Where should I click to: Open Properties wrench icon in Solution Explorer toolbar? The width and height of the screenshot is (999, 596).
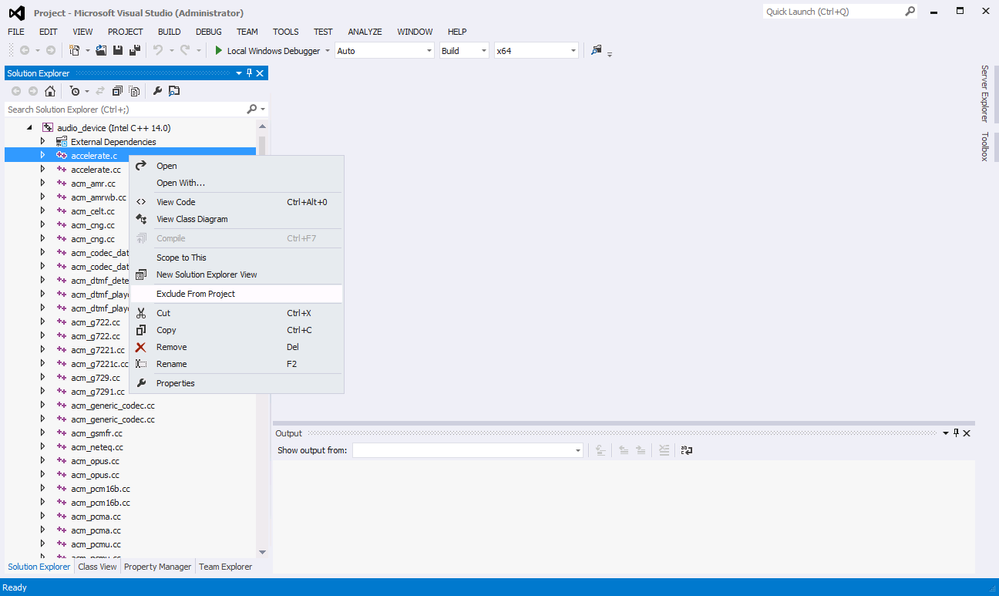click(x=157, y=91)
